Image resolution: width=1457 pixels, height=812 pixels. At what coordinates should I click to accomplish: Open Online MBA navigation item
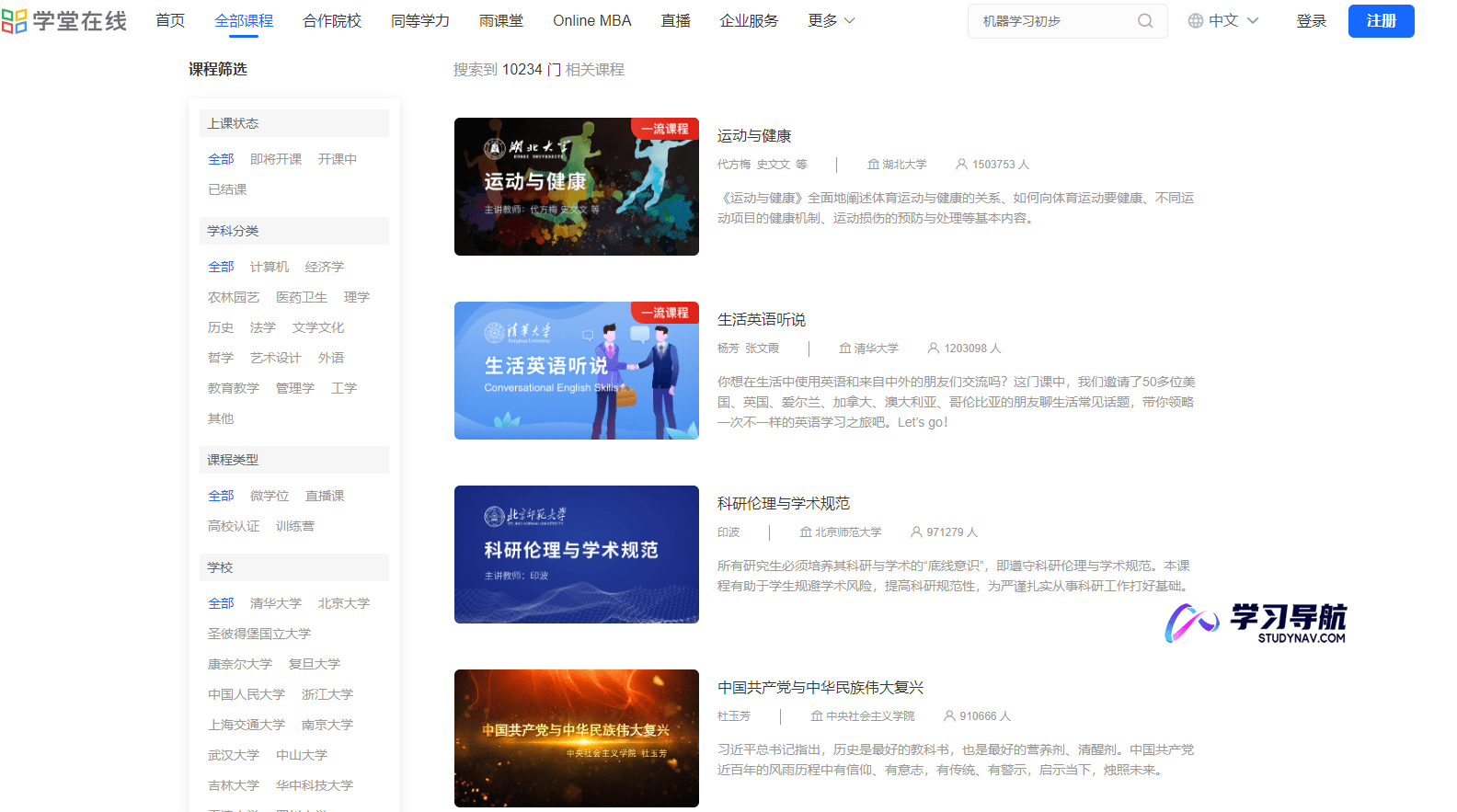point(592,21)
